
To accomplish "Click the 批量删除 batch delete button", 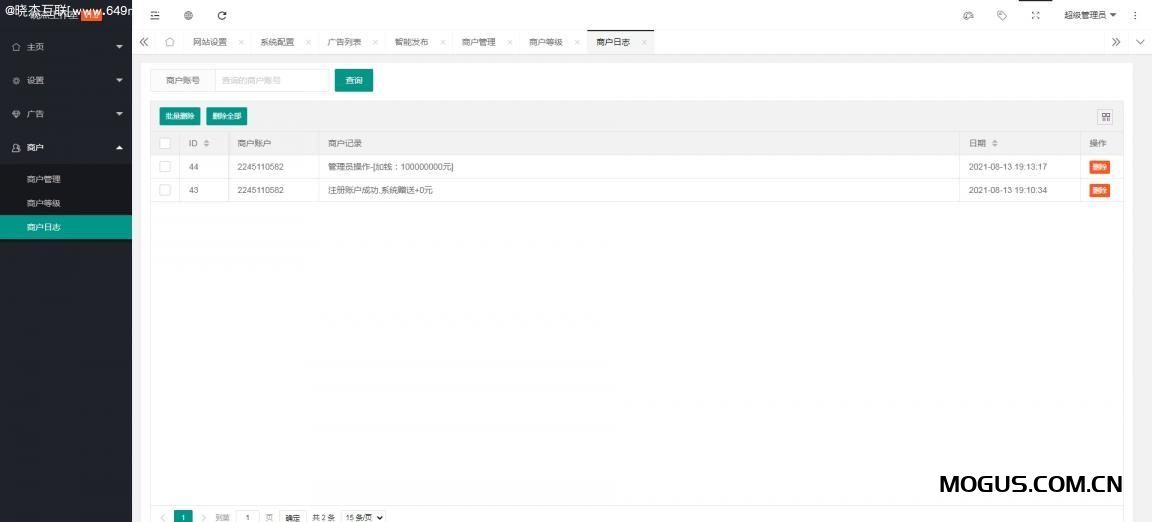I will [x=180, y=116].
